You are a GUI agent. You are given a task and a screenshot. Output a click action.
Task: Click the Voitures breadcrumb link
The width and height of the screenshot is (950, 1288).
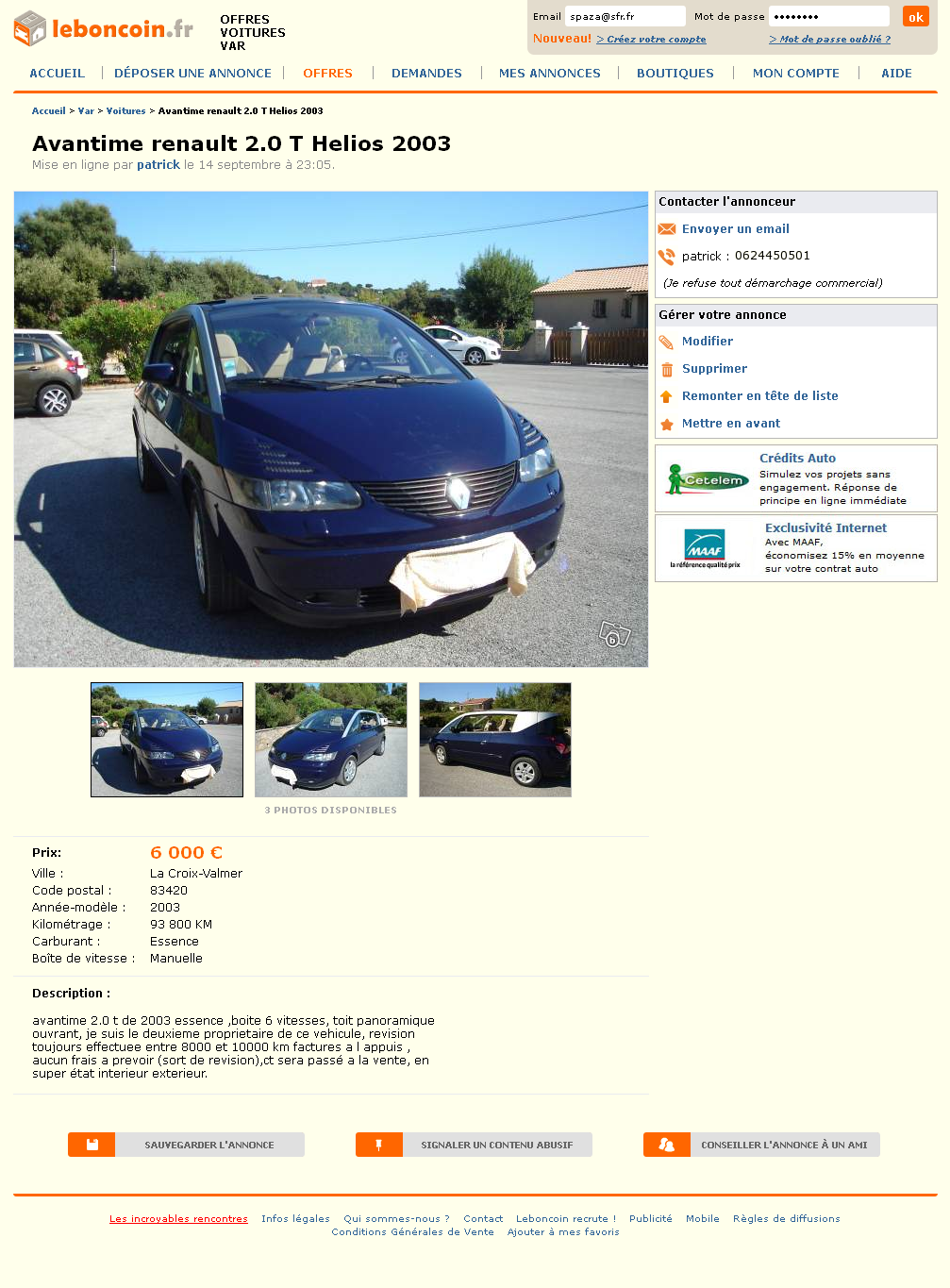[125, 111]
